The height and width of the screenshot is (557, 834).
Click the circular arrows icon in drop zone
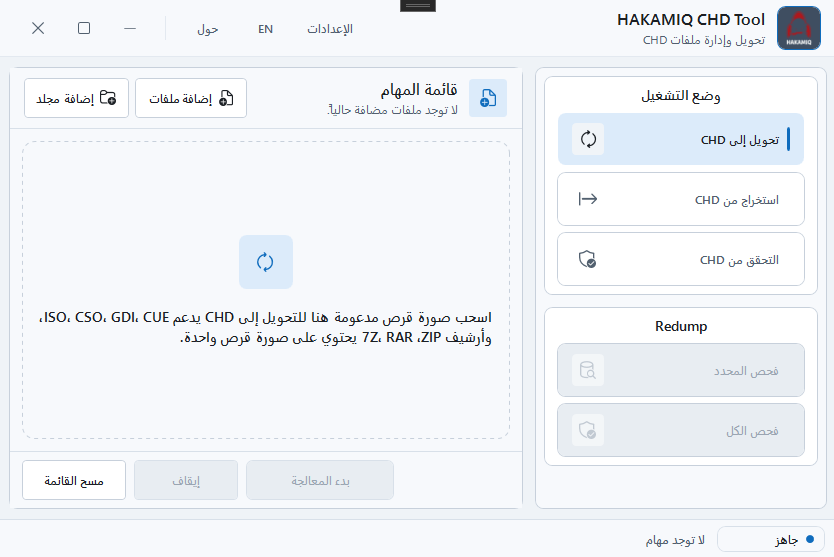(265, 262)
